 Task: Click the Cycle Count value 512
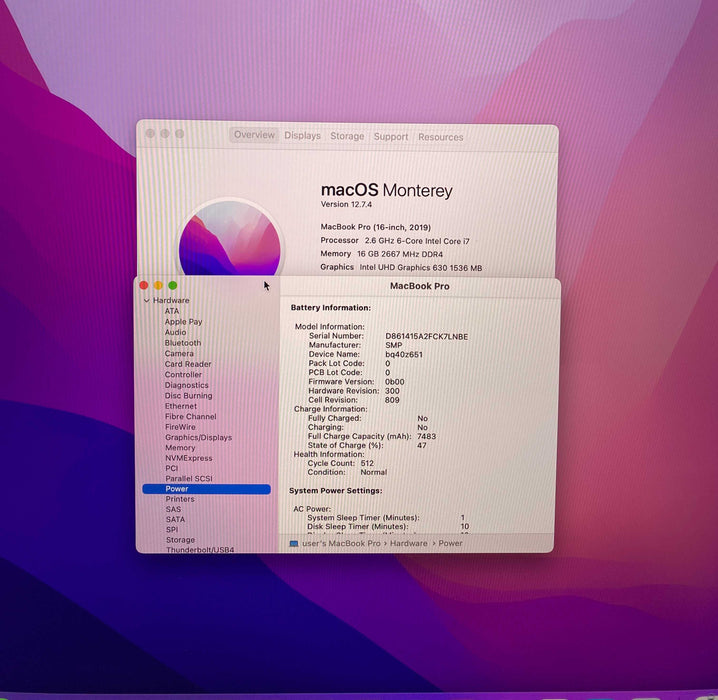coord(367,463)
